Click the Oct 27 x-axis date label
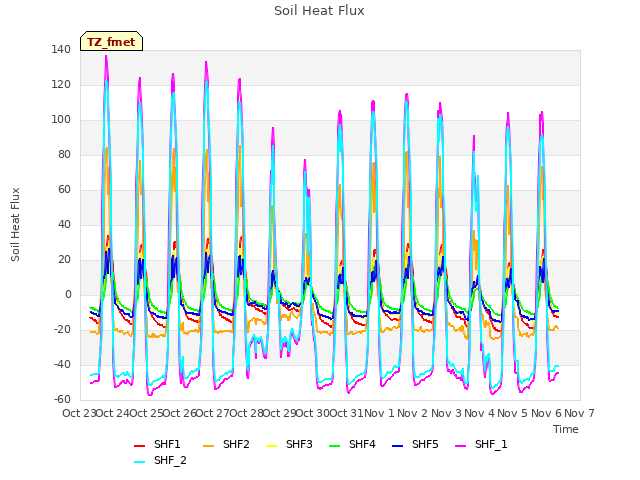The image size is (640, 480). click(213, 413)
